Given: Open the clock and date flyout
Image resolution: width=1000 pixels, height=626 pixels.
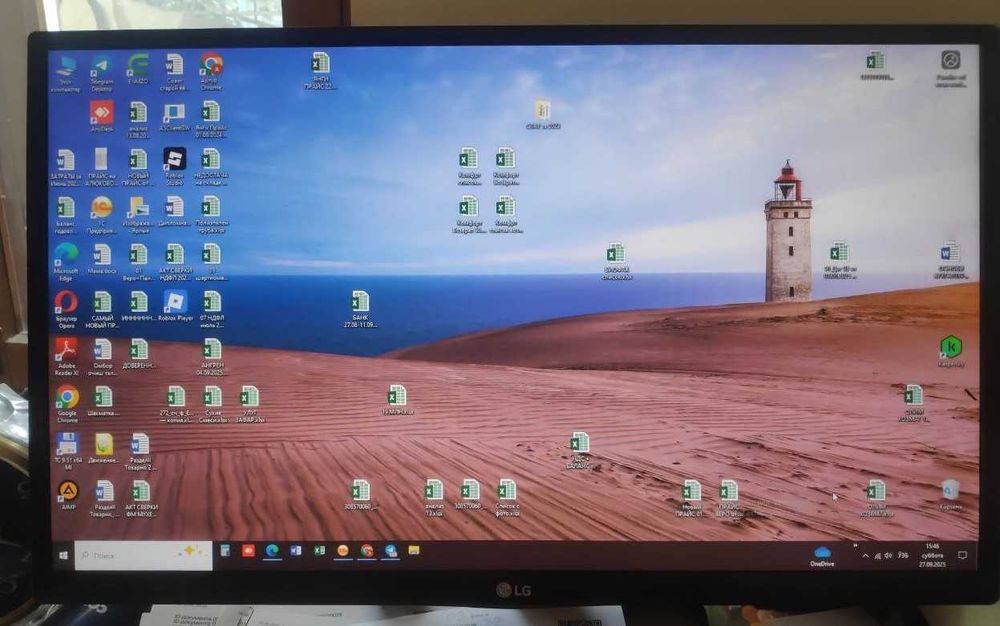Looking at the screenshot, I should (x=932, y=555).
